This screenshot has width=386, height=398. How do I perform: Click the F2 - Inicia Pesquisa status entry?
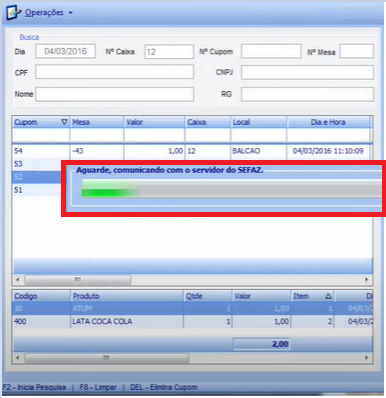(34, 387)
